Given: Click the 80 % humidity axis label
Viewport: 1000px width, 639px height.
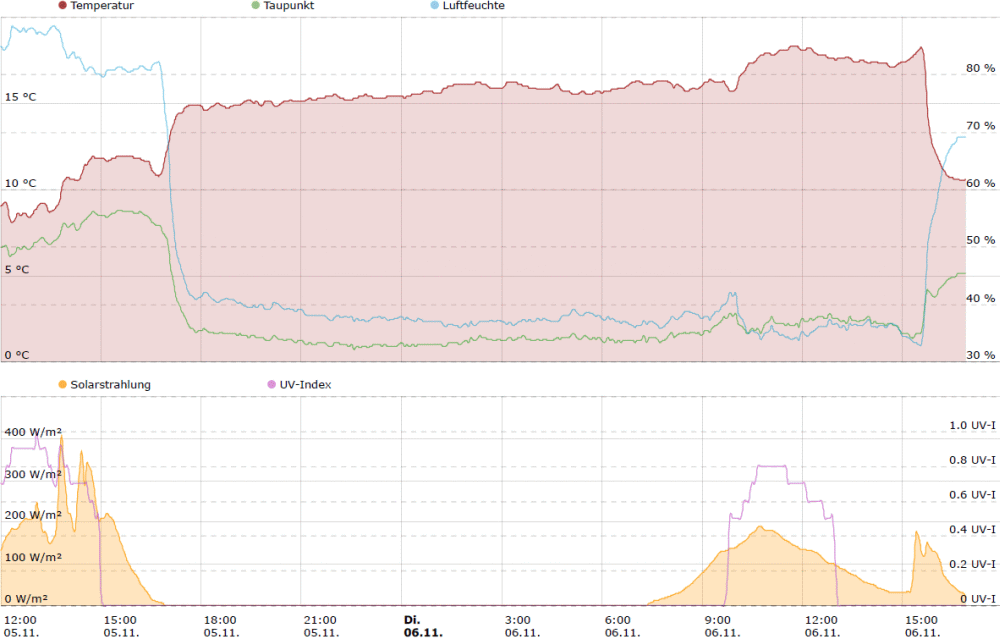Looking at the screenshot, I should tap(980, 69).
